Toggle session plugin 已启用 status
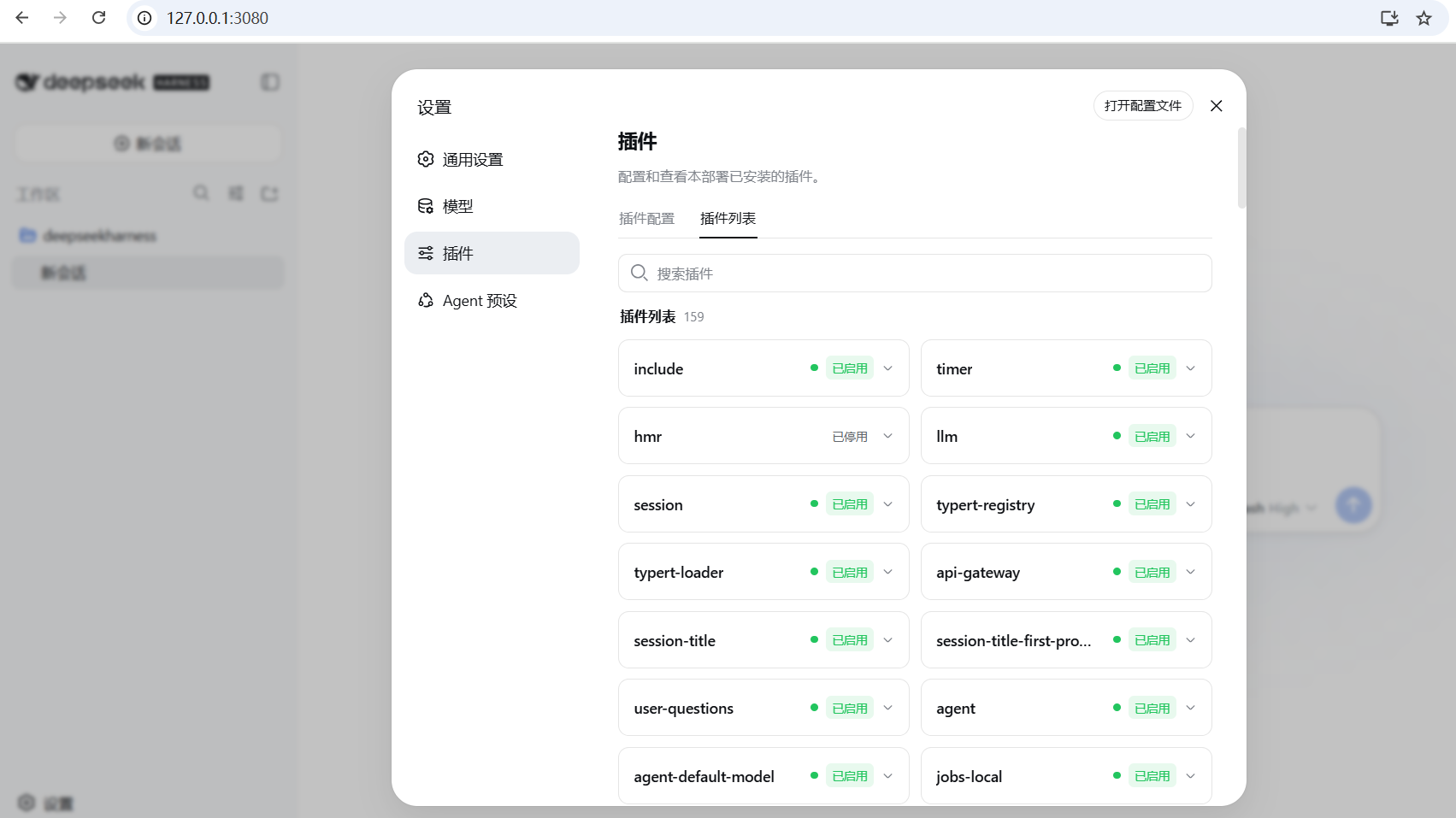Image resolution: width=1456 pixels, height=818 pixels. 850,504
